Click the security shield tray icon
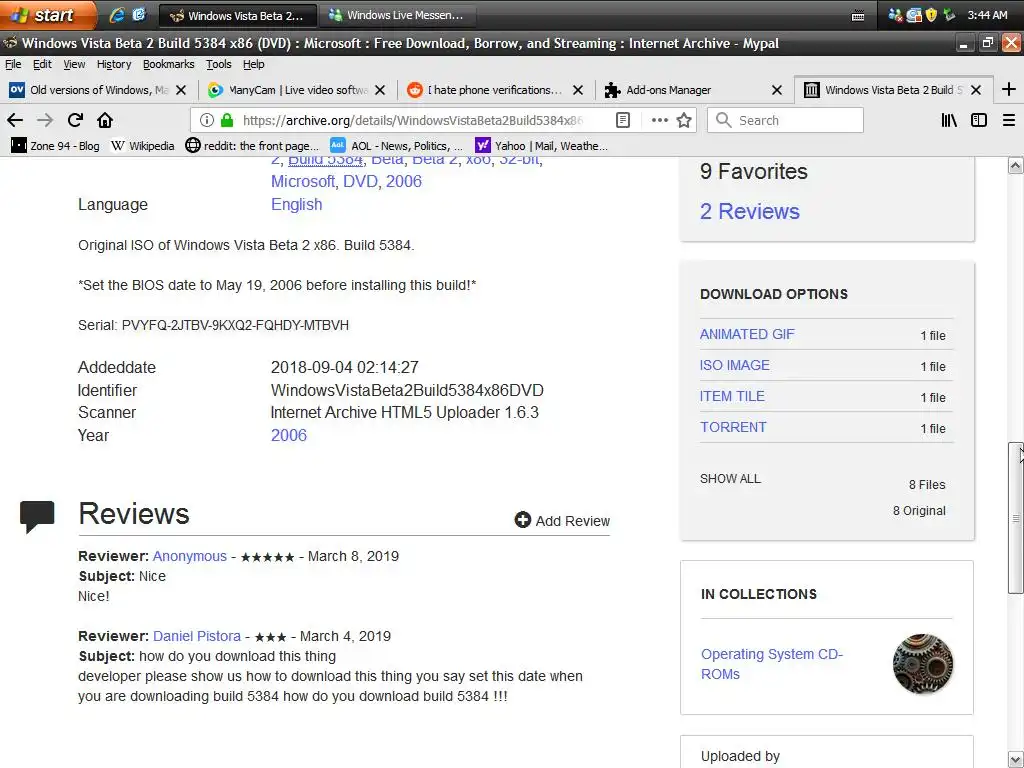This screenshot has height=768, width=1024. click(931, 15)
